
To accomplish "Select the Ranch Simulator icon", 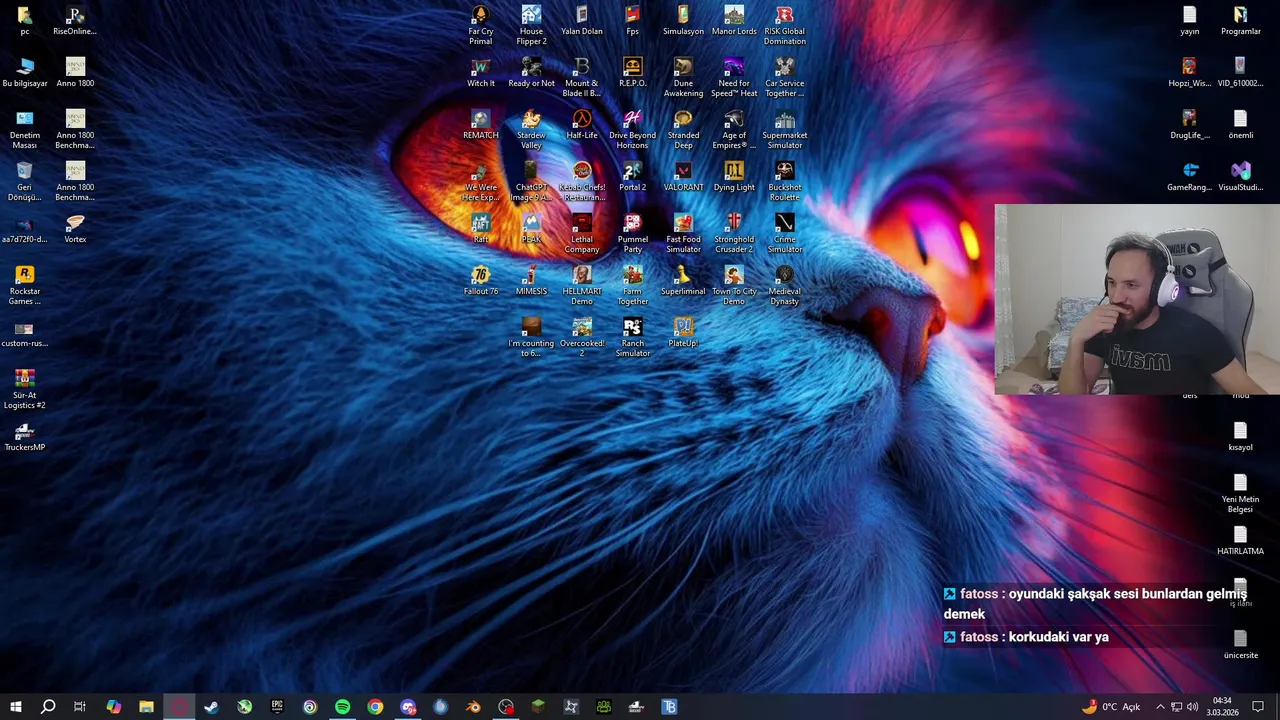I will (632, 337).
